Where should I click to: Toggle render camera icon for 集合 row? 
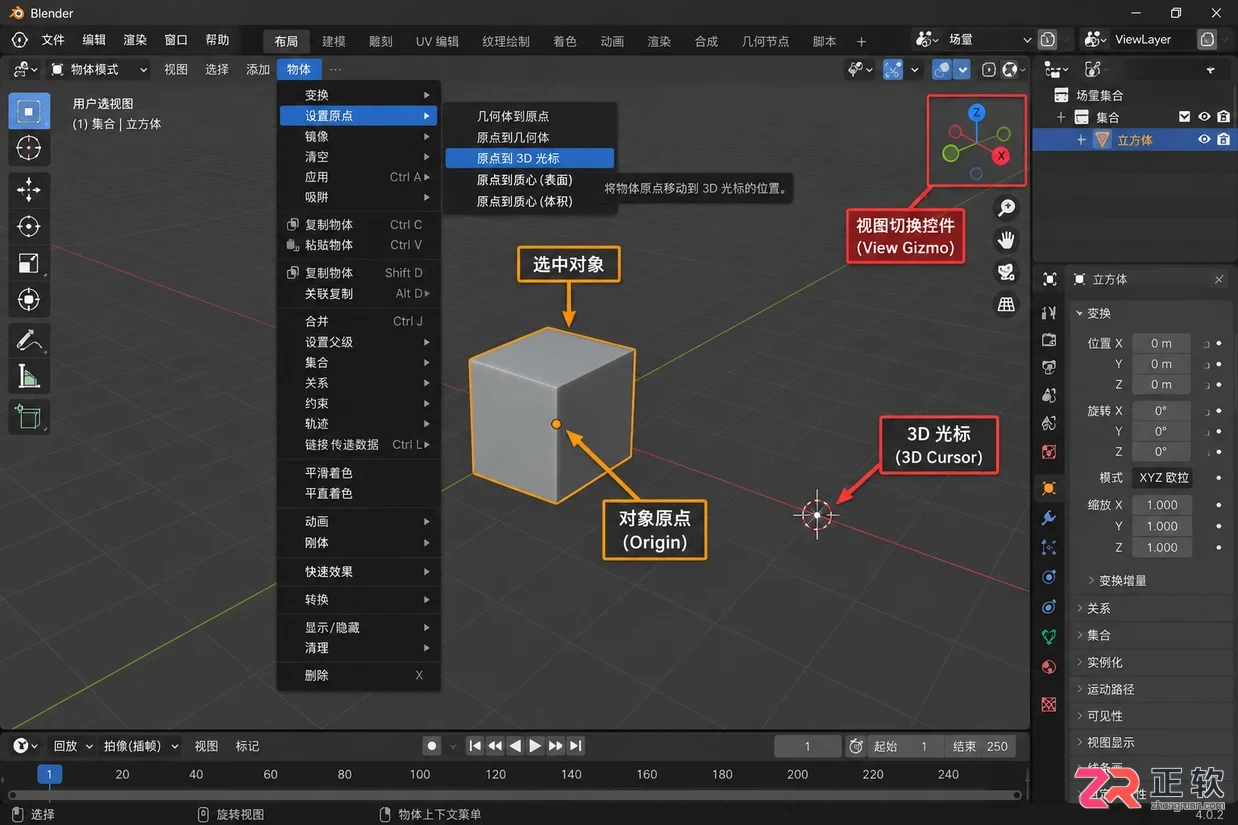tap(1223, 117)
